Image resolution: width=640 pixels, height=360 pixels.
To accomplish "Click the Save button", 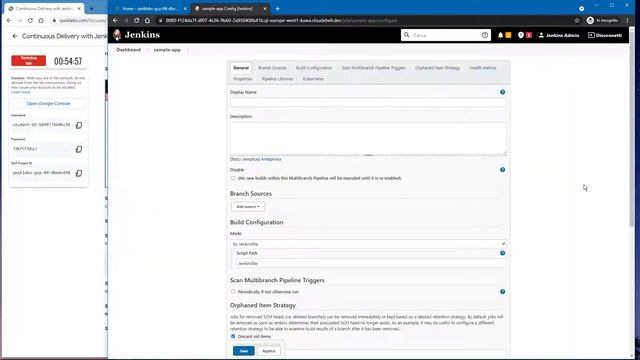I will 244,351.
